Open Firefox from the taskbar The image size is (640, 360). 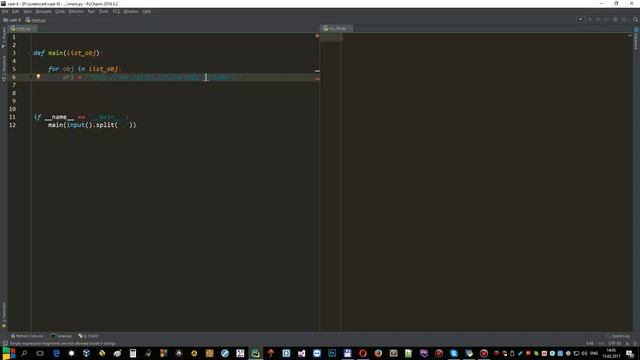378,353
